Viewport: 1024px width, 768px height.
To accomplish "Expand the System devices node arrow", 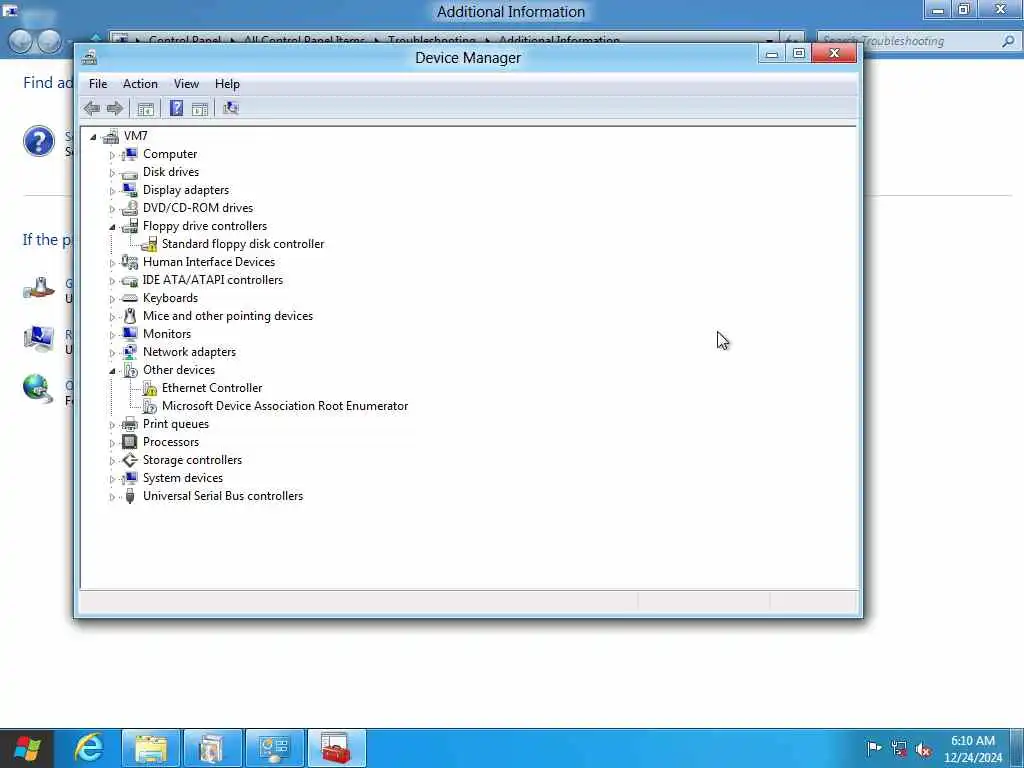I will pyautogui.click(x=112, y=479).
